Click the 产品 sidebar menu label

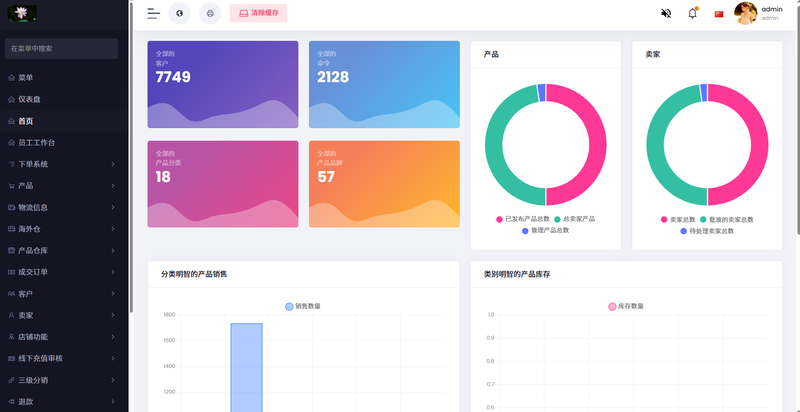(26, 186)
